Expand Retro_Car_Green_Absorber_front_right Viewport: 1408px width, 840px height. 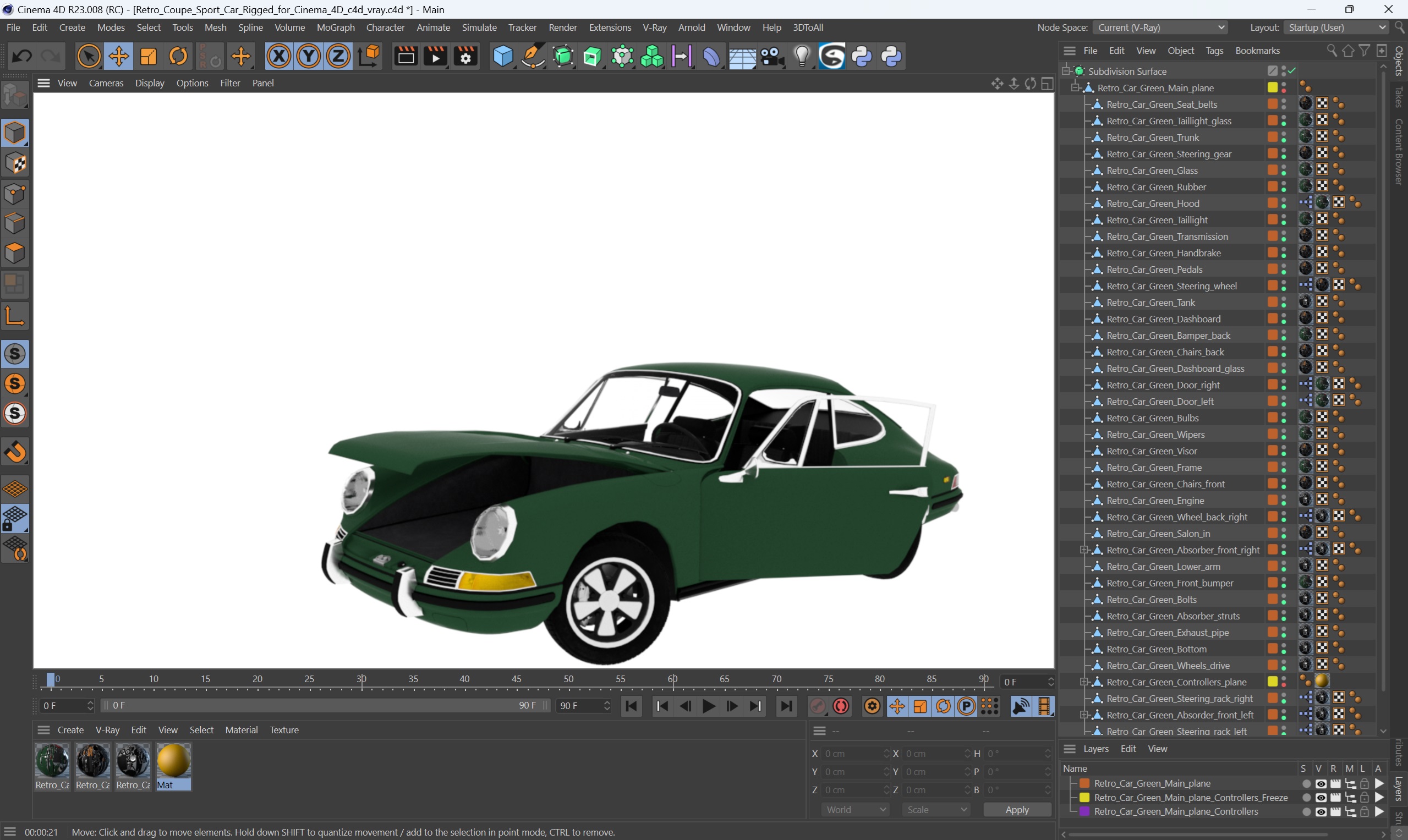point(1084,550)
